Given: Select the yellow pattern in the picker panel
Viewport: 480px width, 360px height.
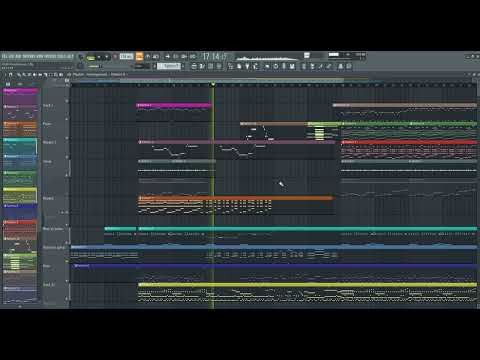Looking at the screenshot, I should point(20,196).
